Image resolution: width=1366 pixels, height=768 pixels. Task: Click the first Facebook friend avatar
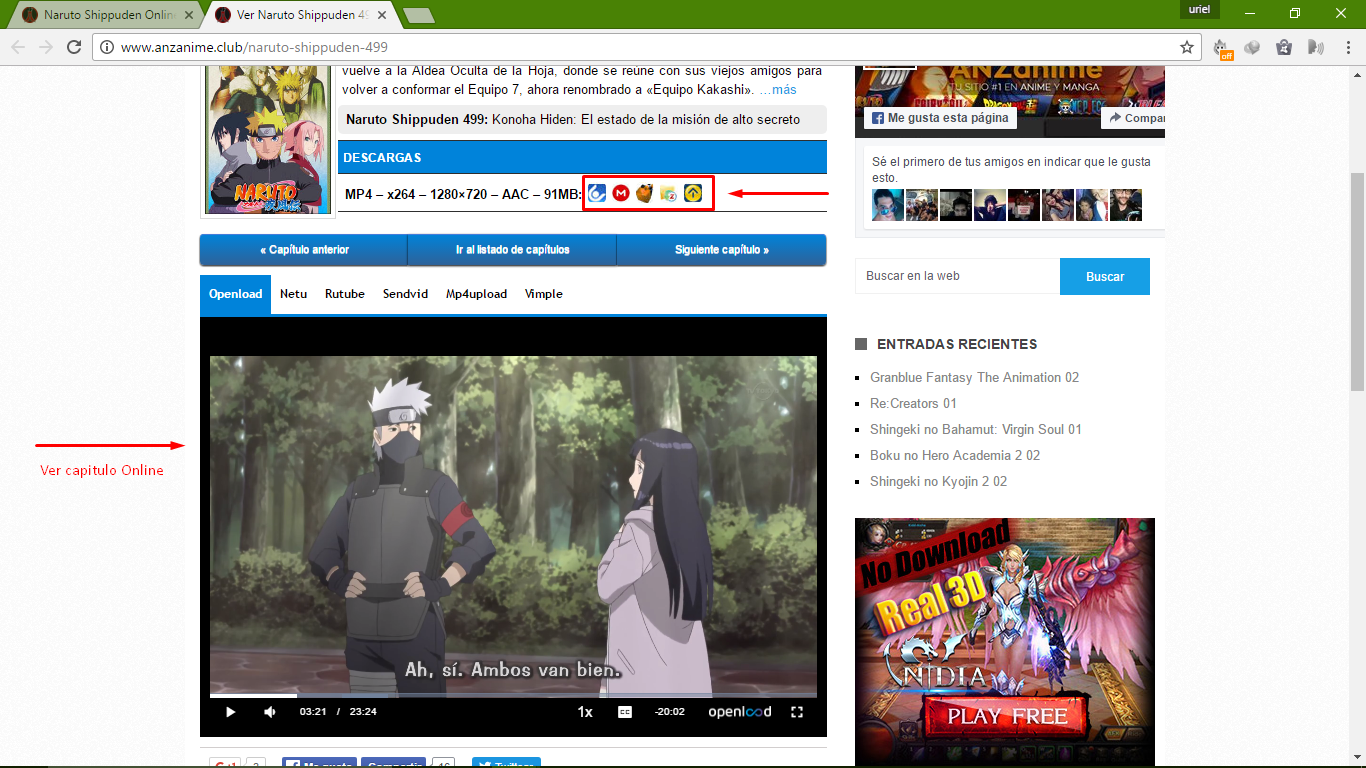click(x=887, y=205)
